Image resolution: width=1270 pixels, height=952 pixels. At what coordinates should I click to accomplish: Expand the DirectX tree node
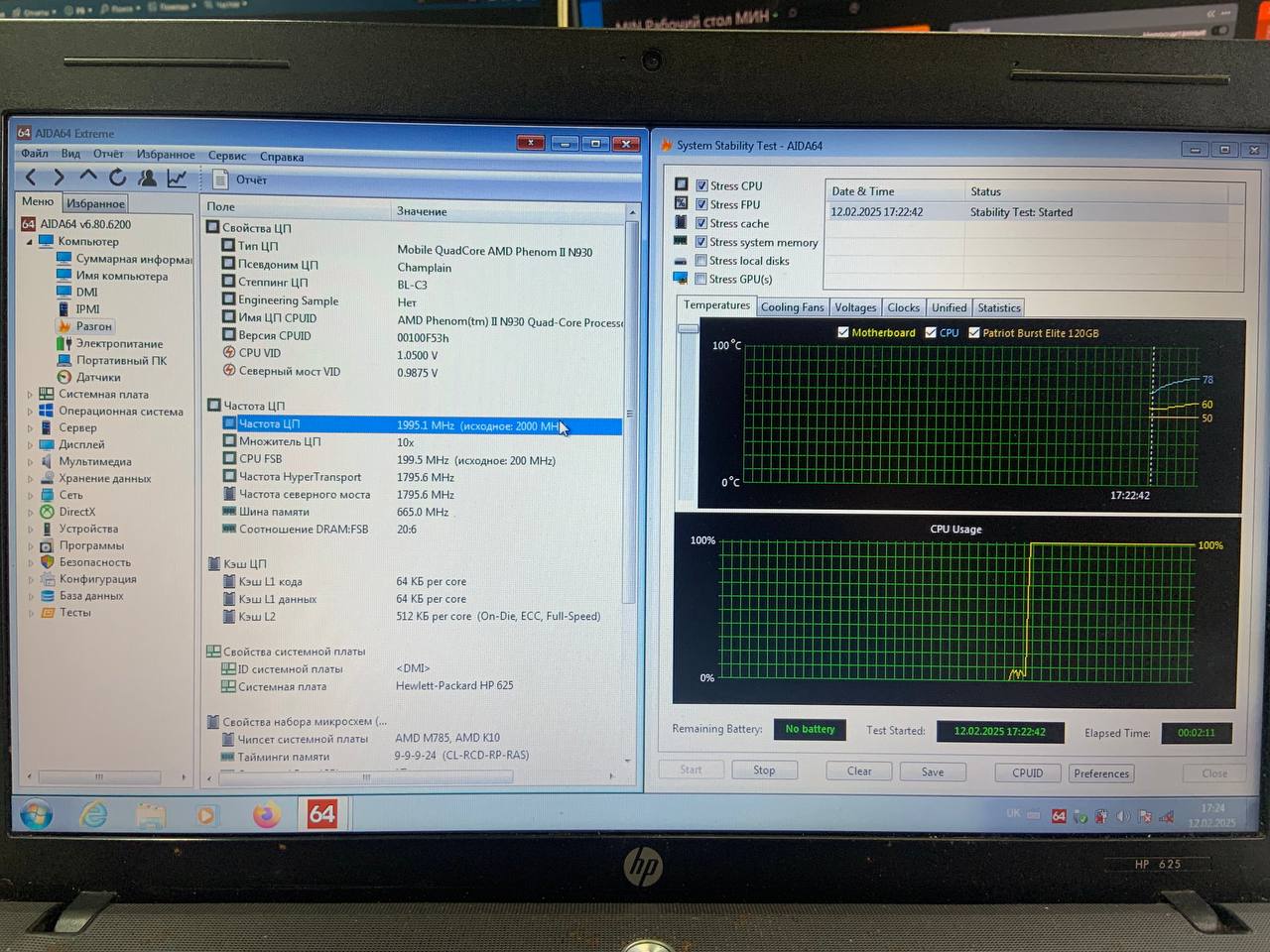pyautogui.click(x=29, y=512)
